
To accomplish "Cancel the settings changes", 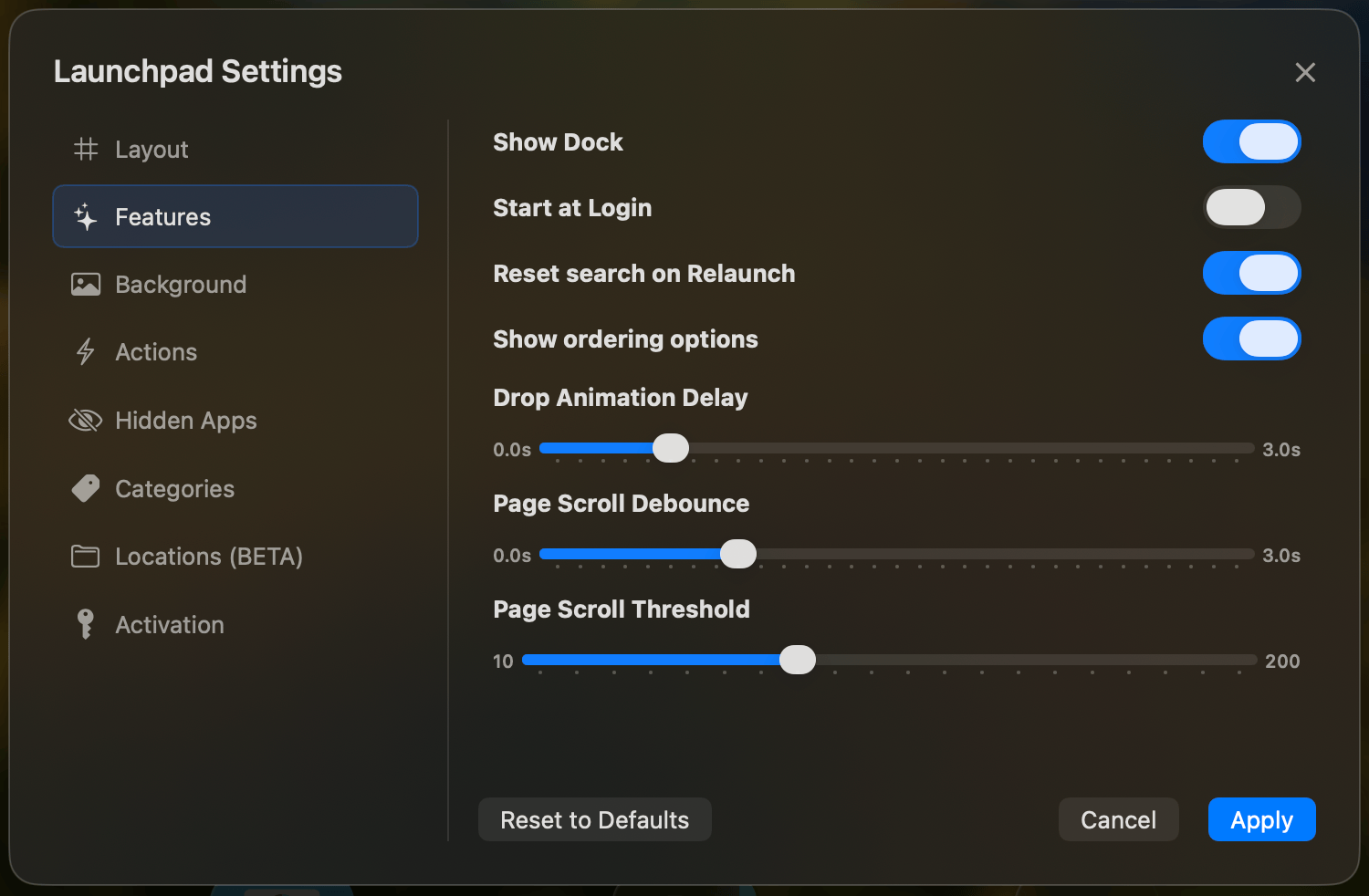I will pyautogui.click(x=1118, y=819).
